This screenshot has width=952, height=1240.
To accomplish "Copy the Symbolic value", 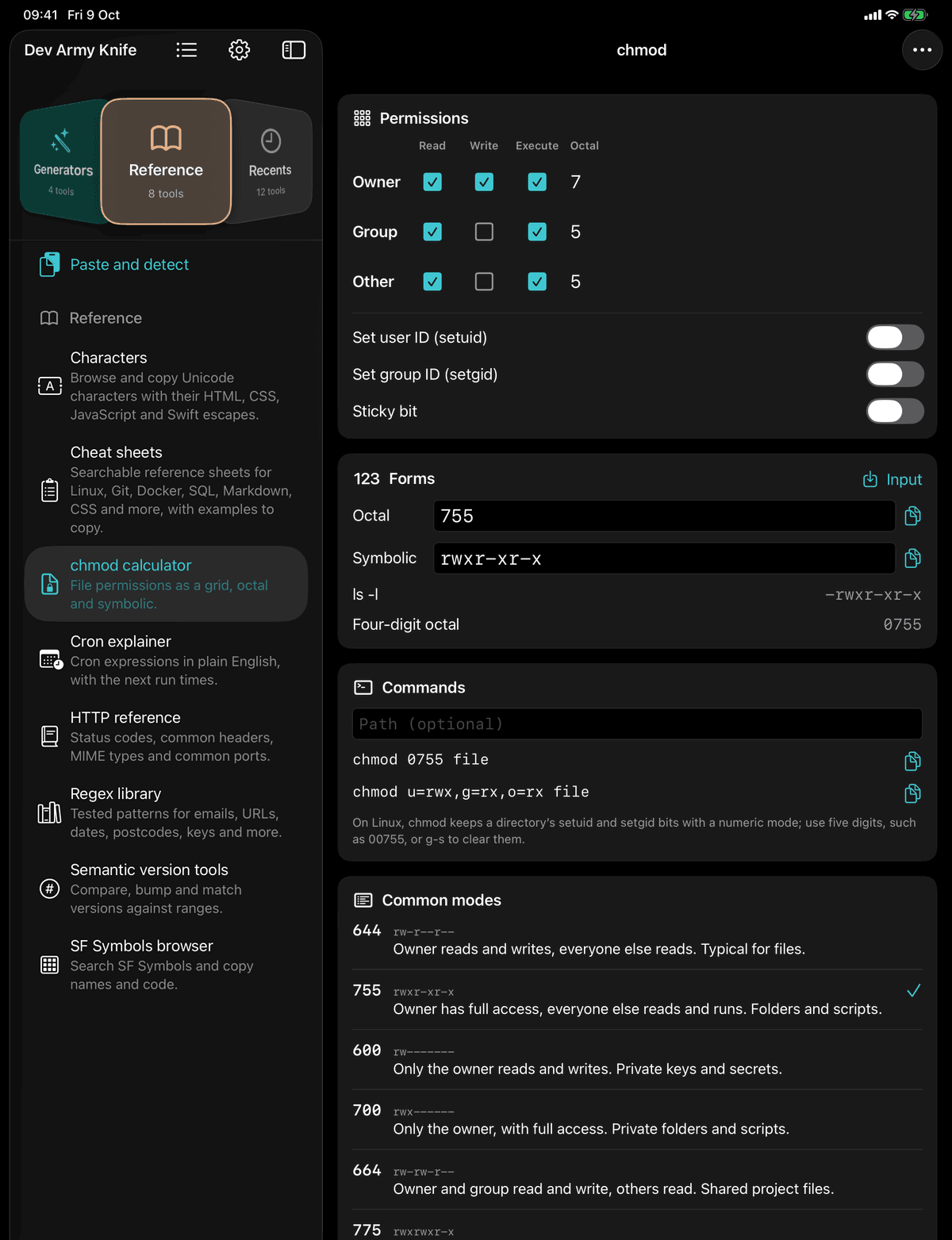I will 913,559.
